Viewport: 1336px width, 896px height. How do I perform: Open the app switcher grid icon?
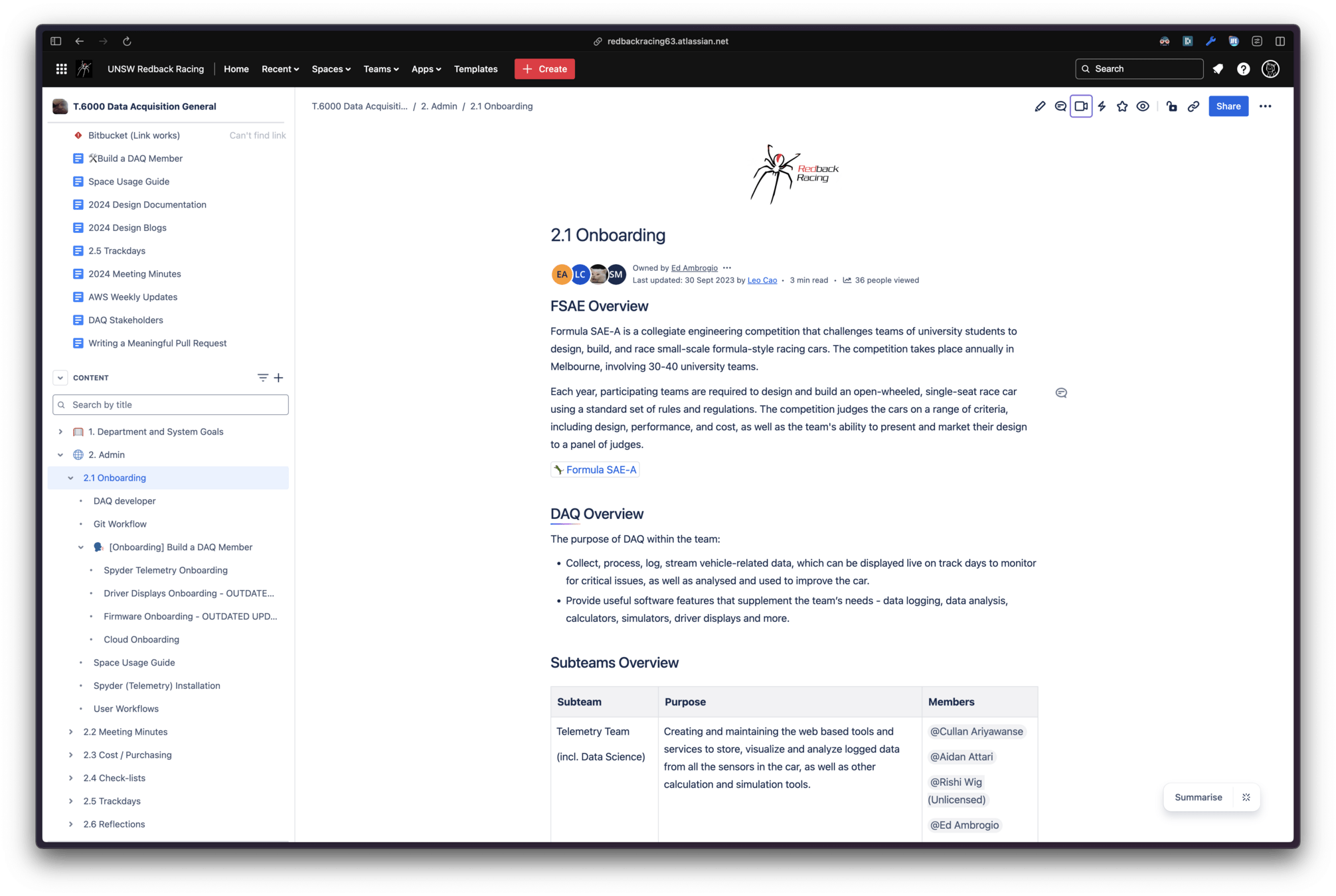(x=61, y=69)
